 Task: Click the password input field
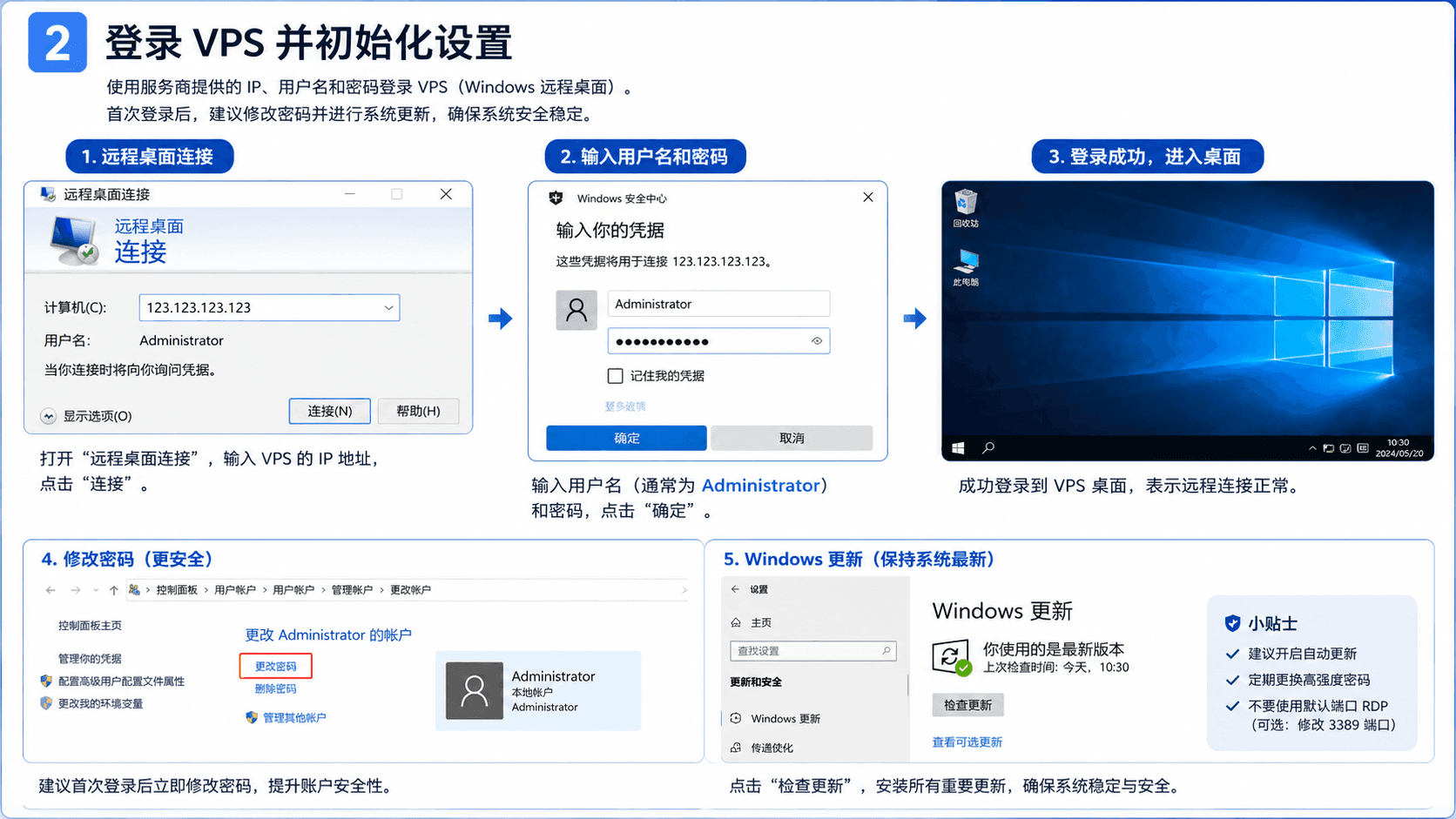pos(718,341)
